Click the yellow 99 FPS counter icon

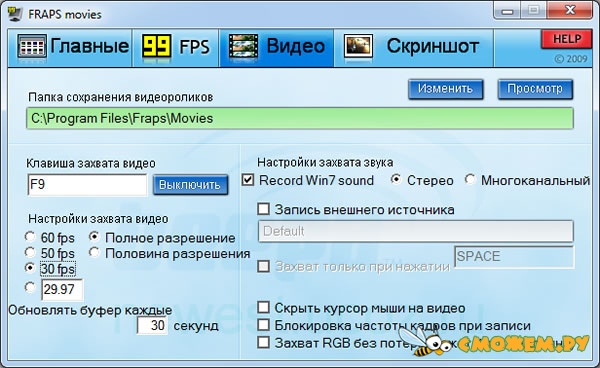coord(156,46)
